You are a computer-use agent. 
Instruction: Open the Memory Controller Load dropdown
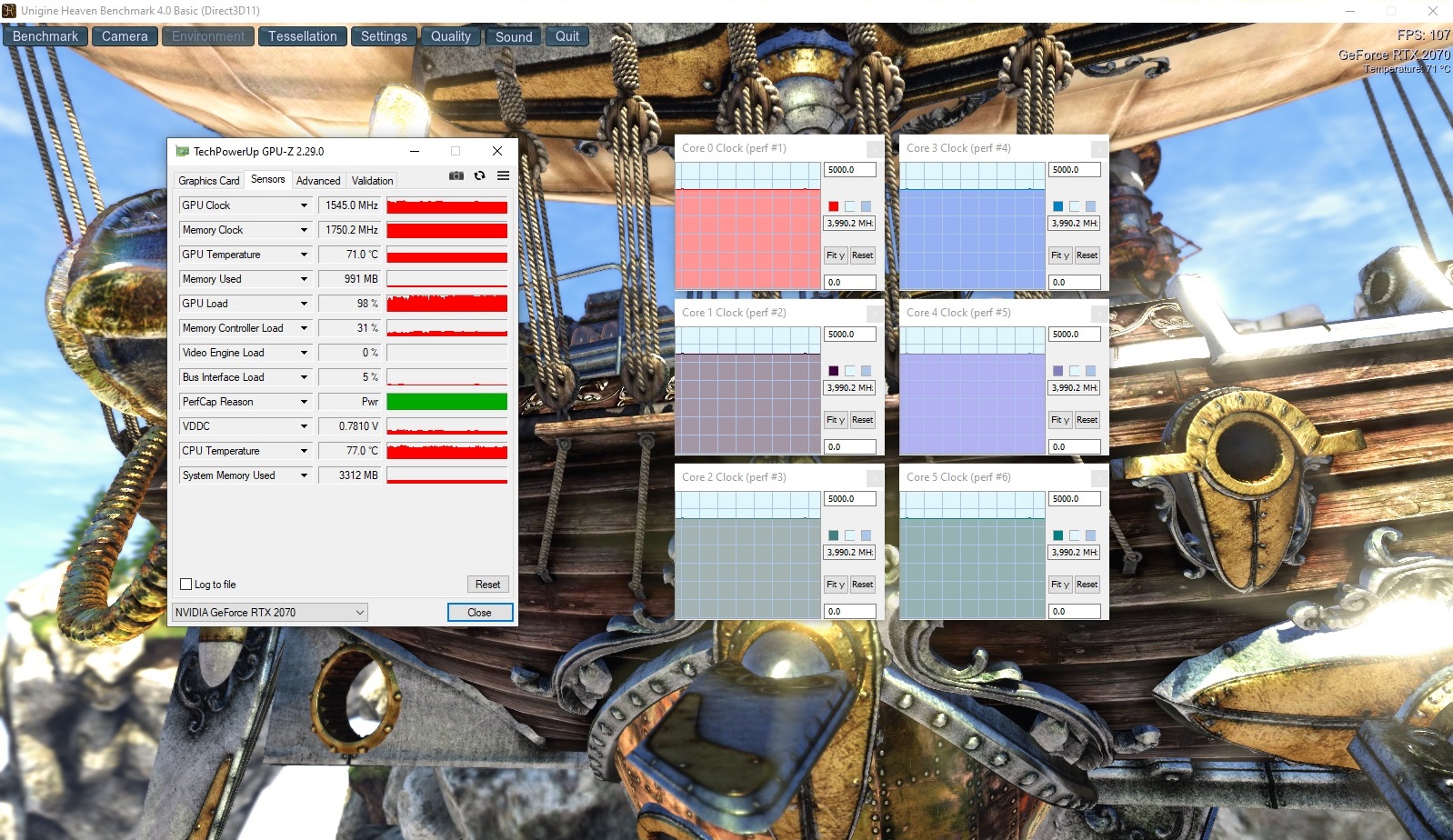304,328
